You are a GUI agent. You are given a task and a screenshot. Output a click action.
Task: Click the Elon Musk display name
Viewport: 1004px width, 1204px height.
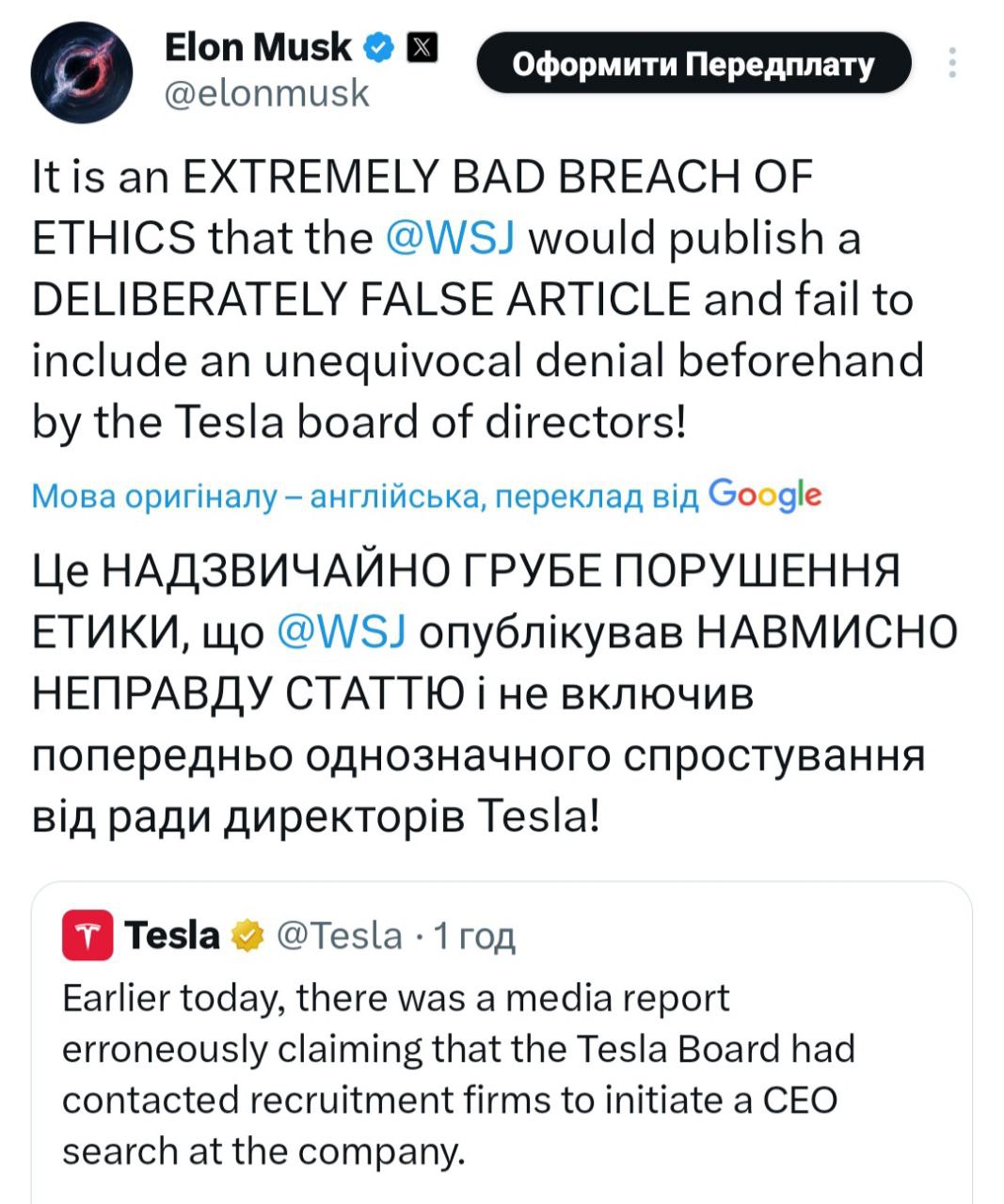[x=257, y=47]
